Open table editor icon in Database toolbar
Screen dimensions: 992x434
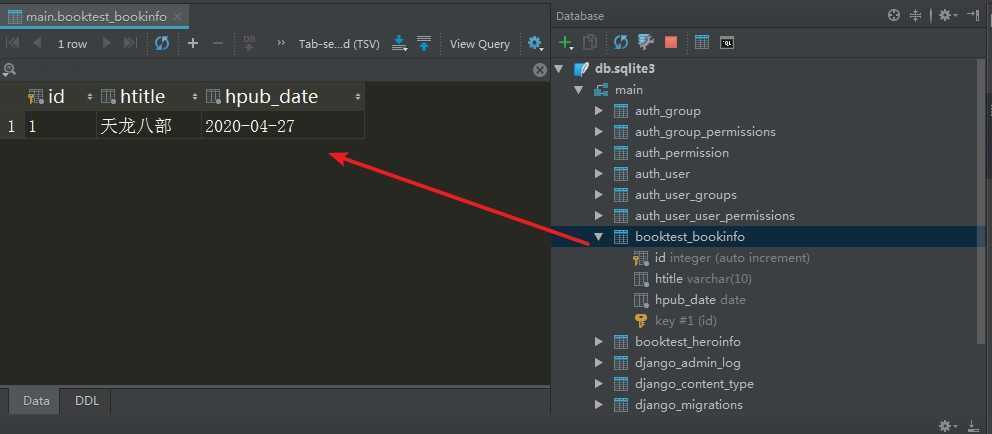point(702,42)
